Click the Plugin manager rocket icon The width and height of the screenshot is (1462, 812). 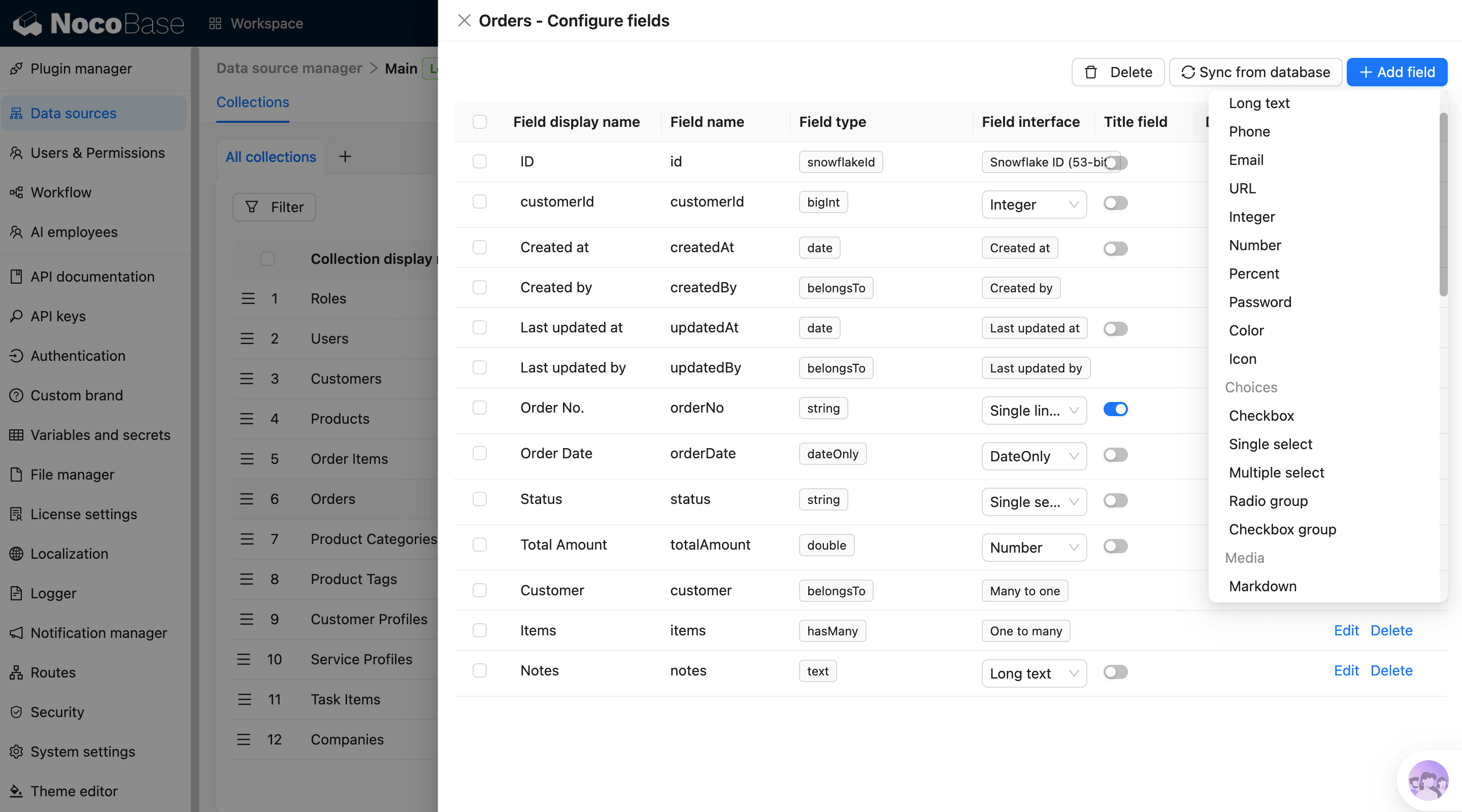pyautogui.click(x=16, y=69)
